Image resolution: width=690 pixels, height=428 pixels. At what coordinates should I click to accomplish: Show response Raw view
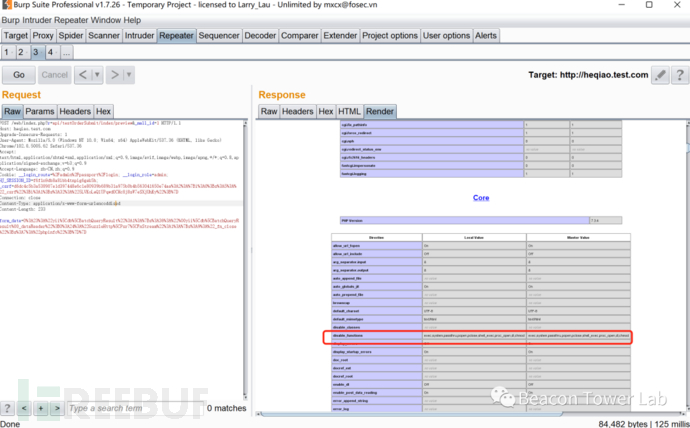click(269, 111)
